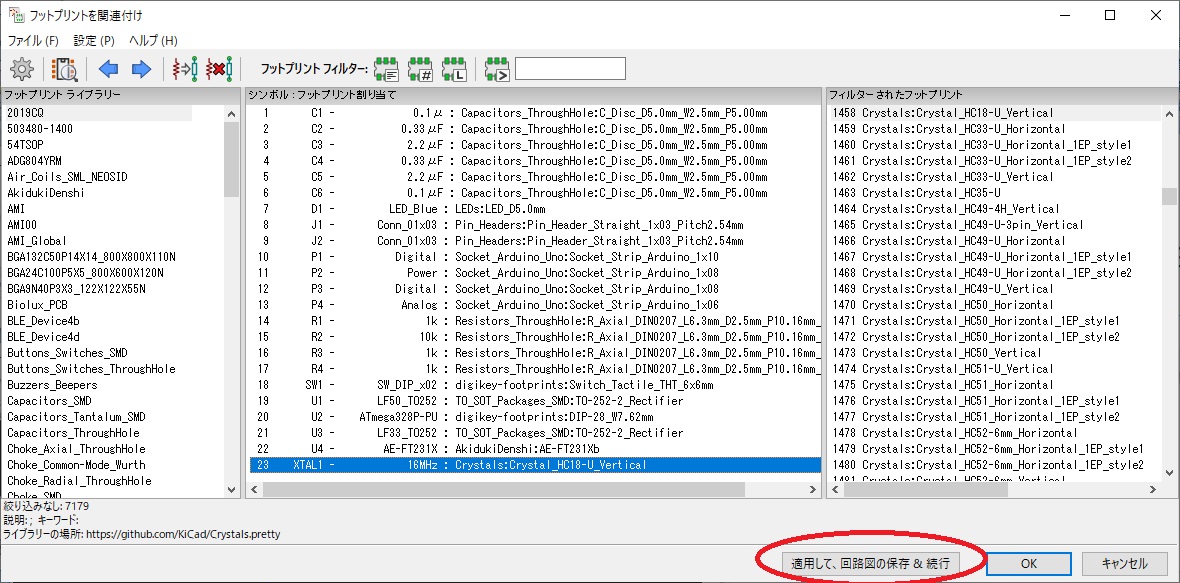The width and height of the screenshot is (1180, 583).
Task: Run automatic footprint association
Action: point(185,69)
